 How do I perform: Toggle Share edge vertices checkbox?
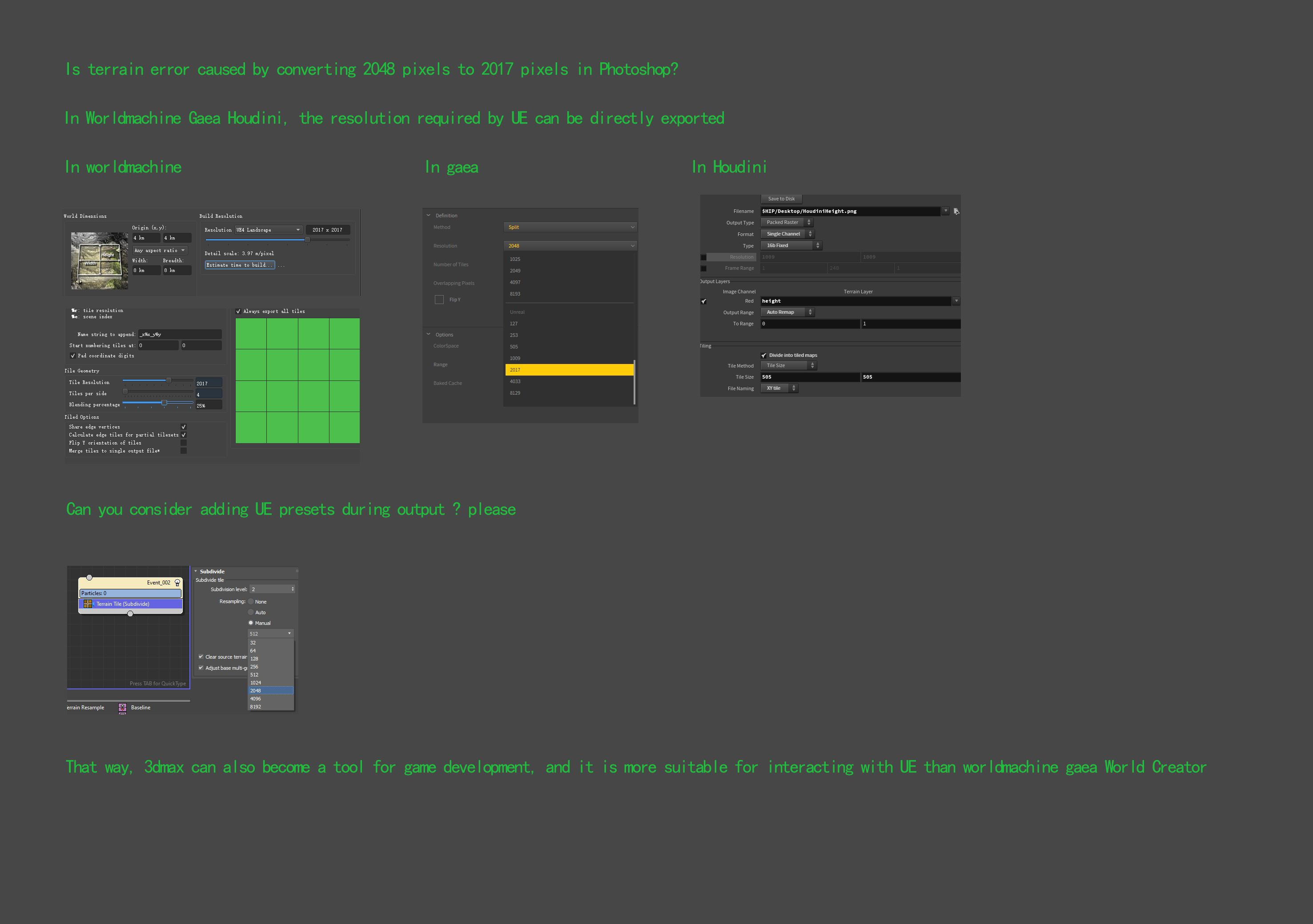[184, 427]
